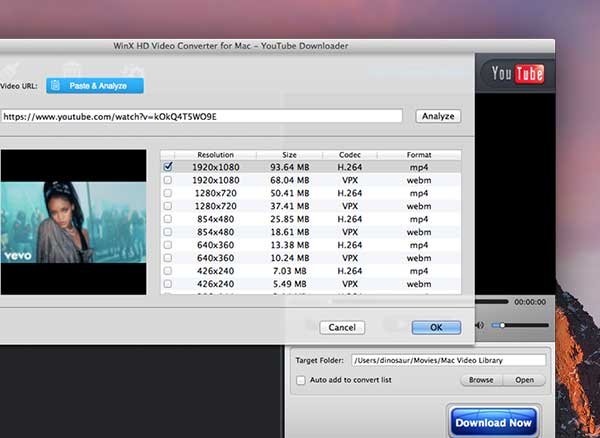Focus the YouTube video URL field
Image resolution: width=600 pixels, height=438 pixels.
[x=202, y=116]
